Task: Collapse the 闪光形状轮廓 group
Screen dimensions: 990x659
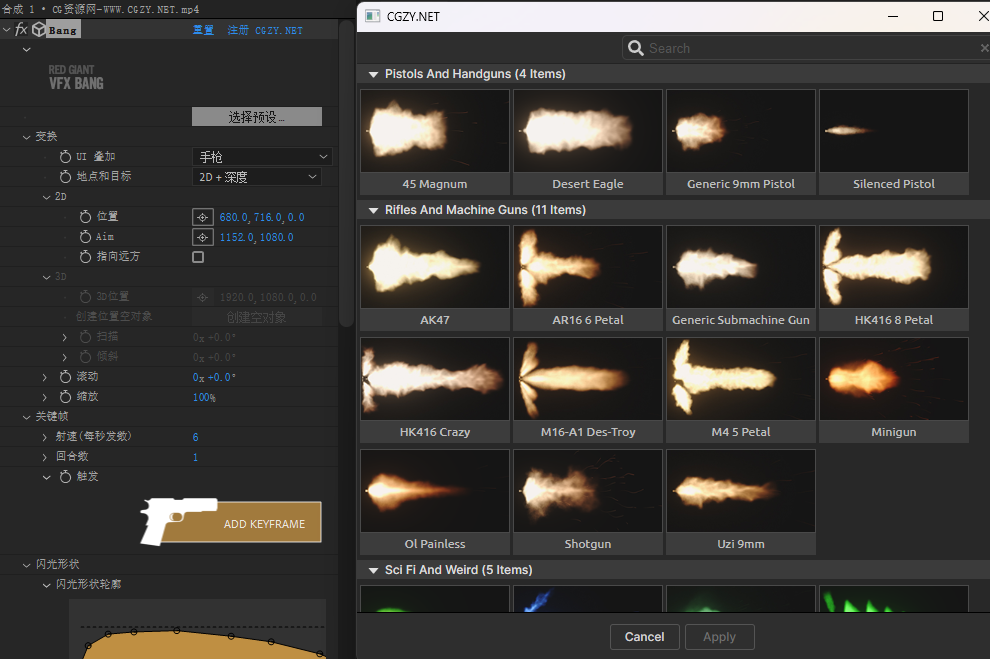Action: [46, 585]
